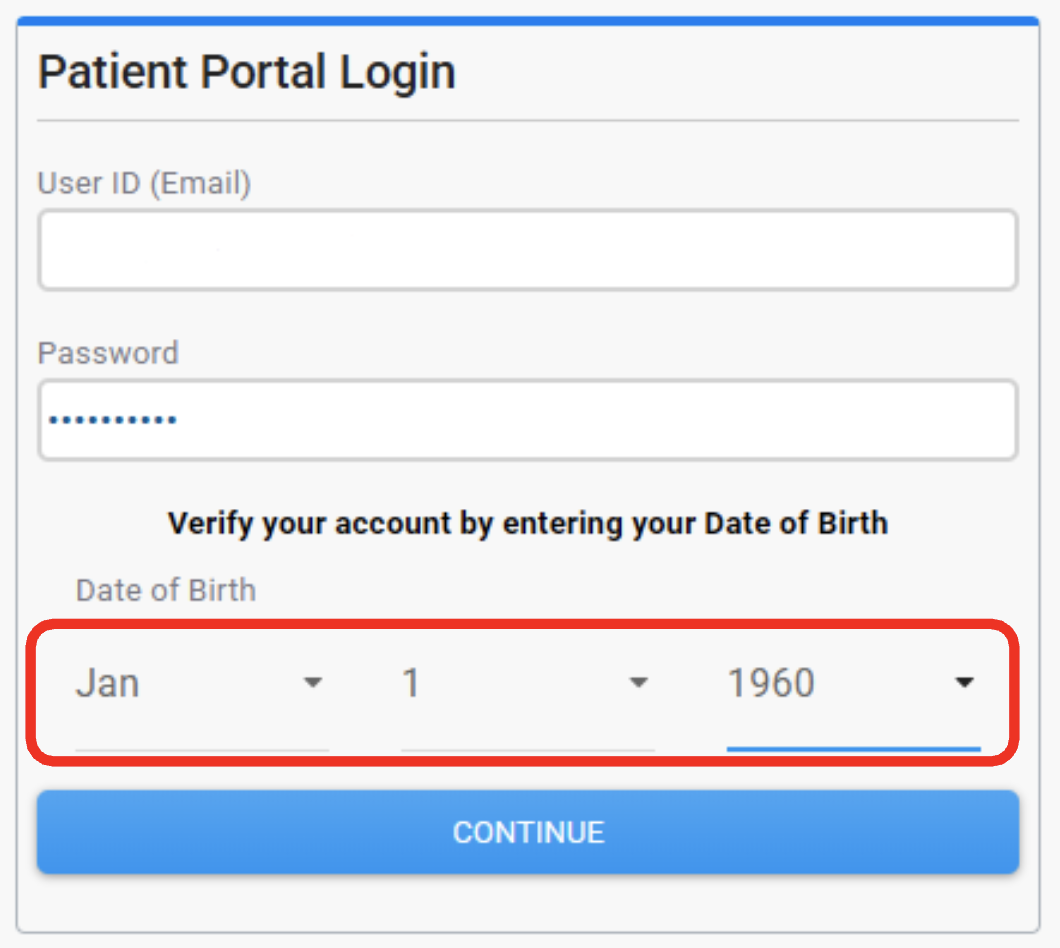Focus the User ID (Email) input field
This screenshot has height=948, width=1060.
tap(528, 250)
